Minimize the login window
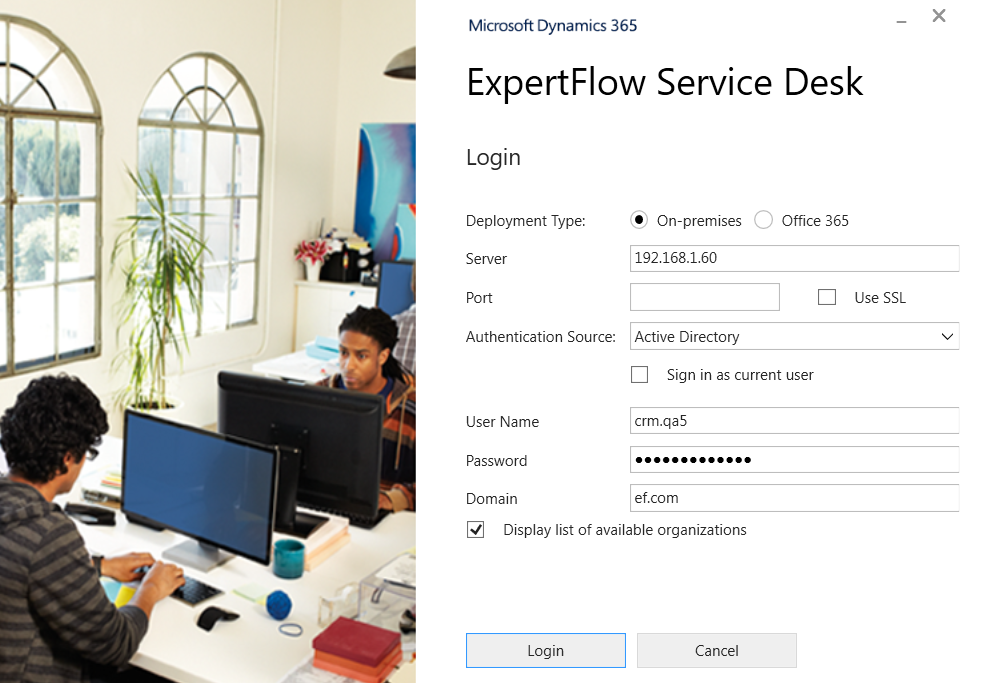This screenshot has width=989, height=683. click(x=902, y=18)
